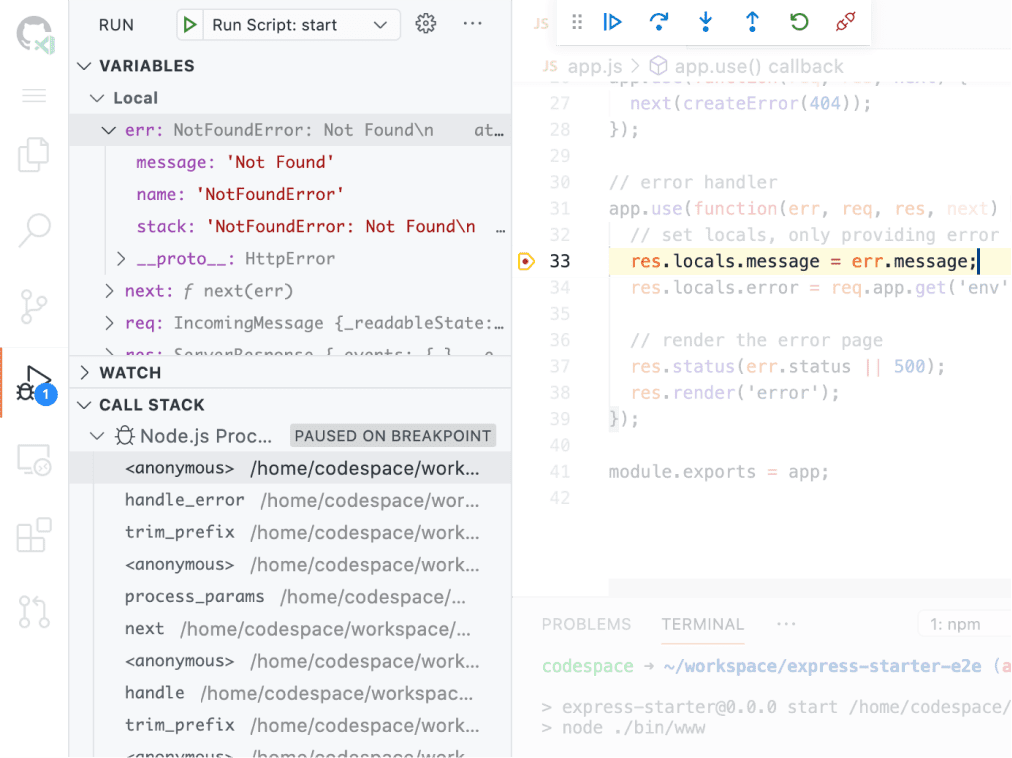Select the handle_error stack frame
This screenshot has width=1012, height=758.
tap(290, 500)
